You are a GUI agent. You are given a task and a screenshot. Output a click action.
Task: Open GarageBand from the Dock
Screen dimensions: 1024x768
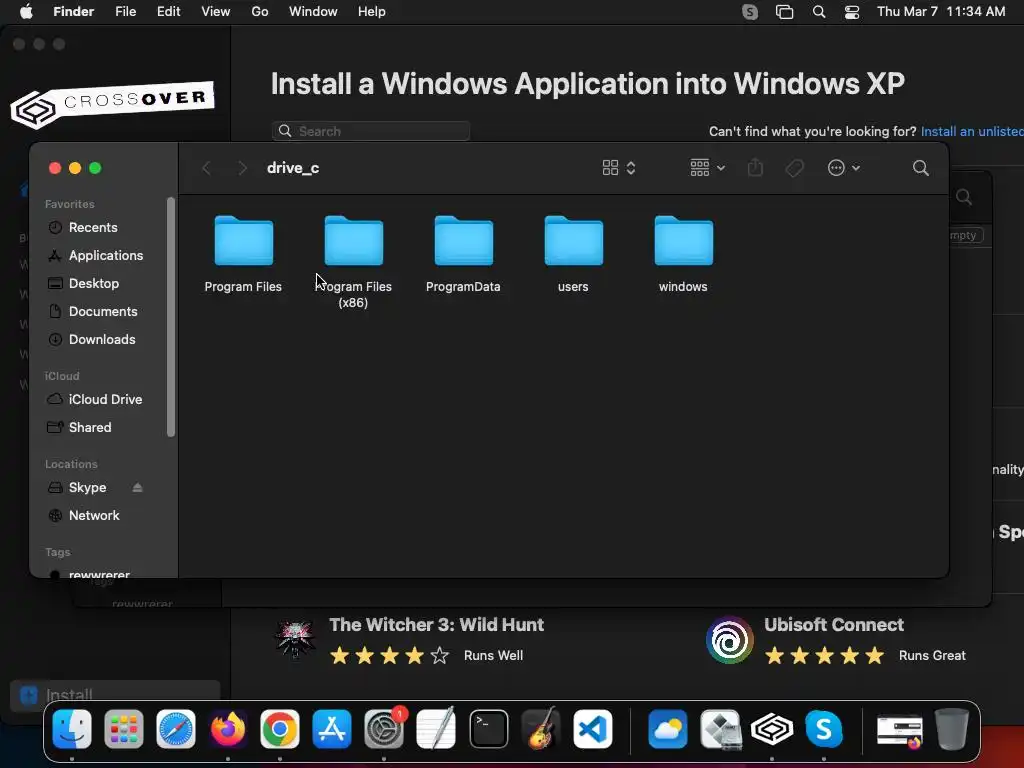(541, 729)
